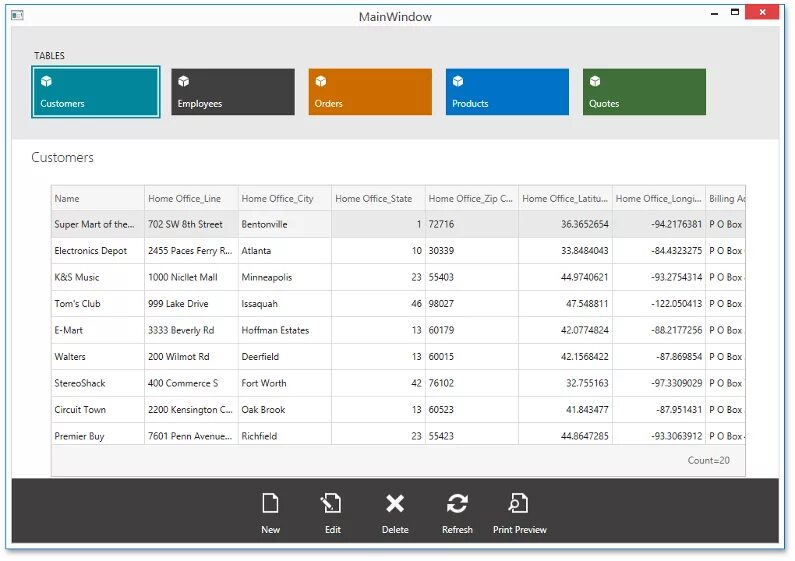The height and width of the screenshot is (561, 795).
Task: Click the 'Oak Brook' city cell
Action: [x=284, y=409]
